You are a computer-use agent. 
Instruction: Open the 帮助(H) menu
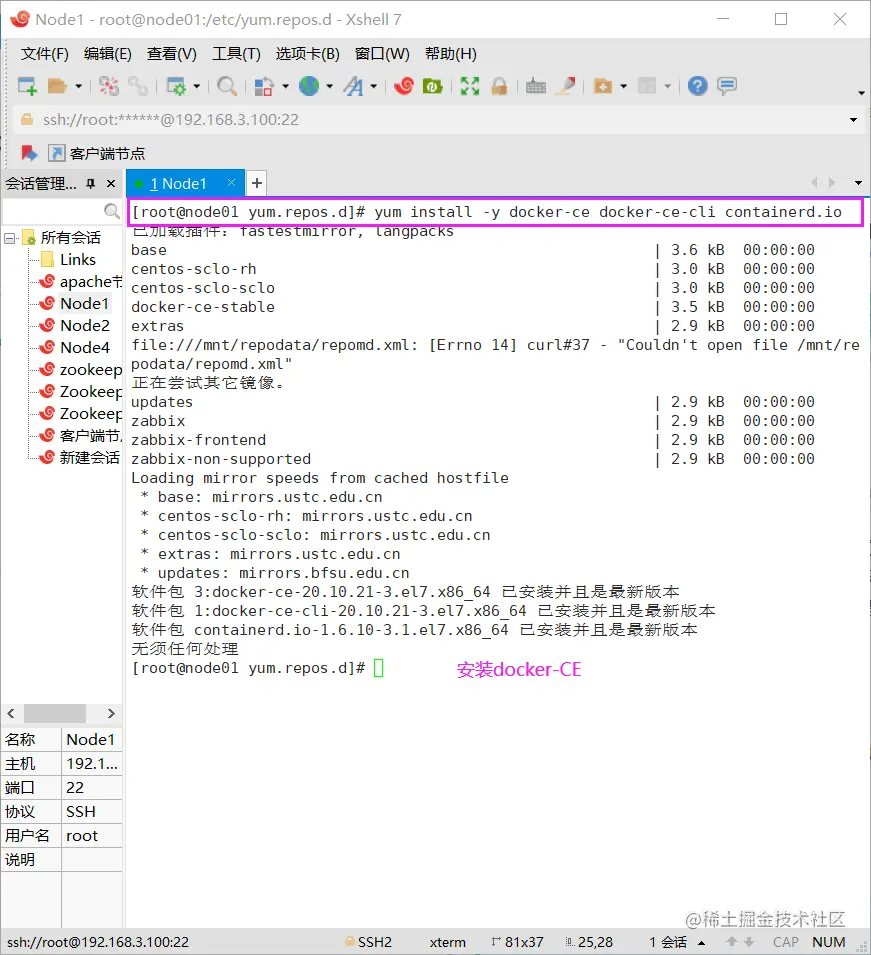click(451, 54)
